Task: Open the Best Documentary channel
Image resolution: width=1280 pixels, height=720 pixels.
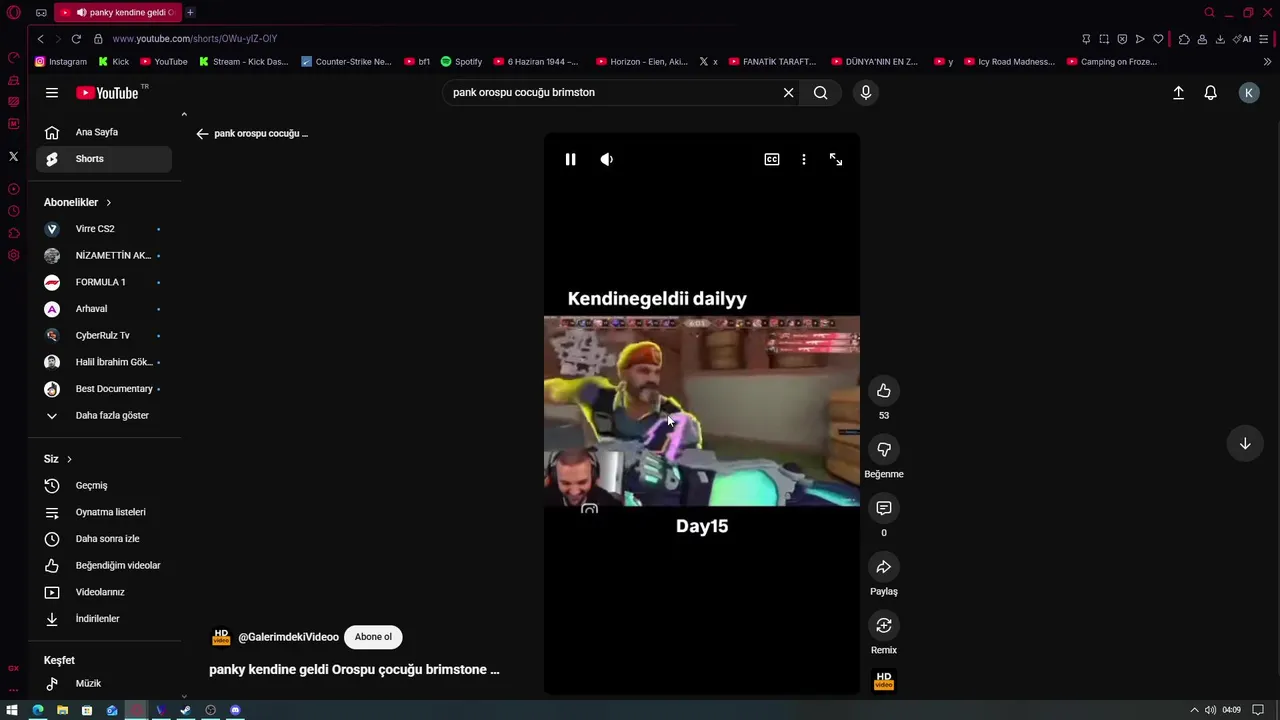Action: 104,389
